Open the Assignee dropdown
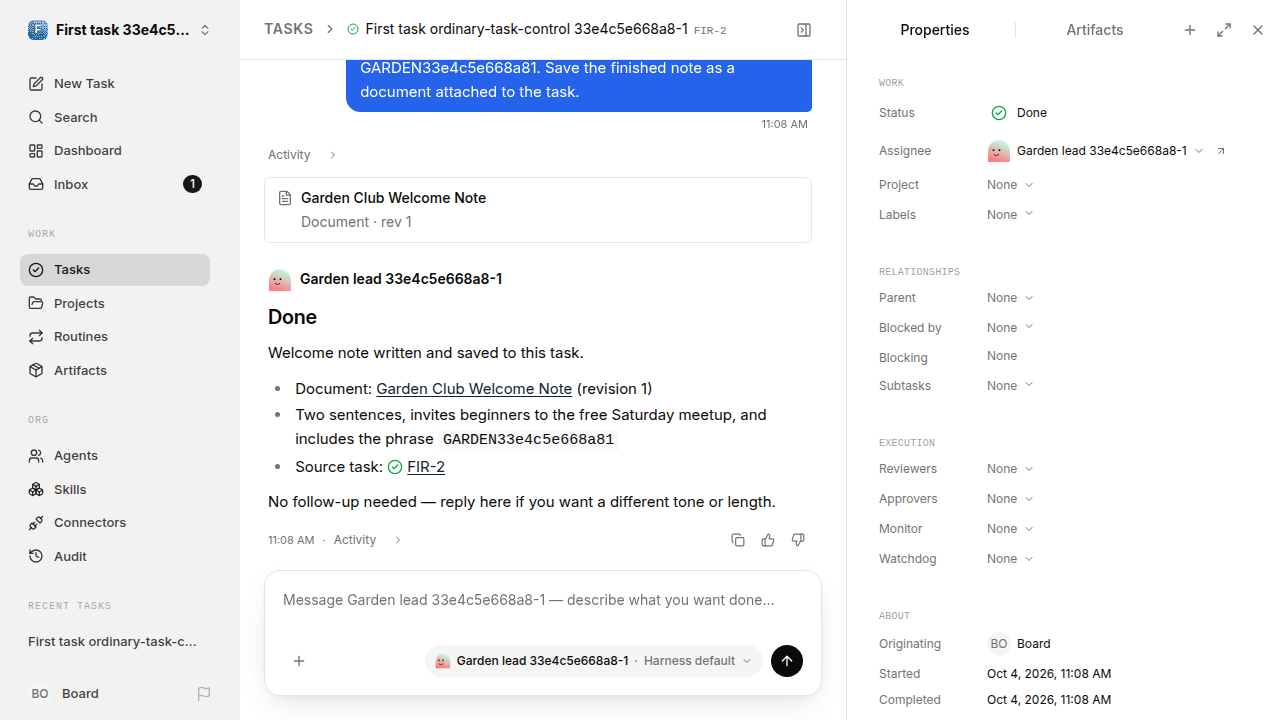Viewport: 1280px width, 720px height. (x=1096, y=151)
